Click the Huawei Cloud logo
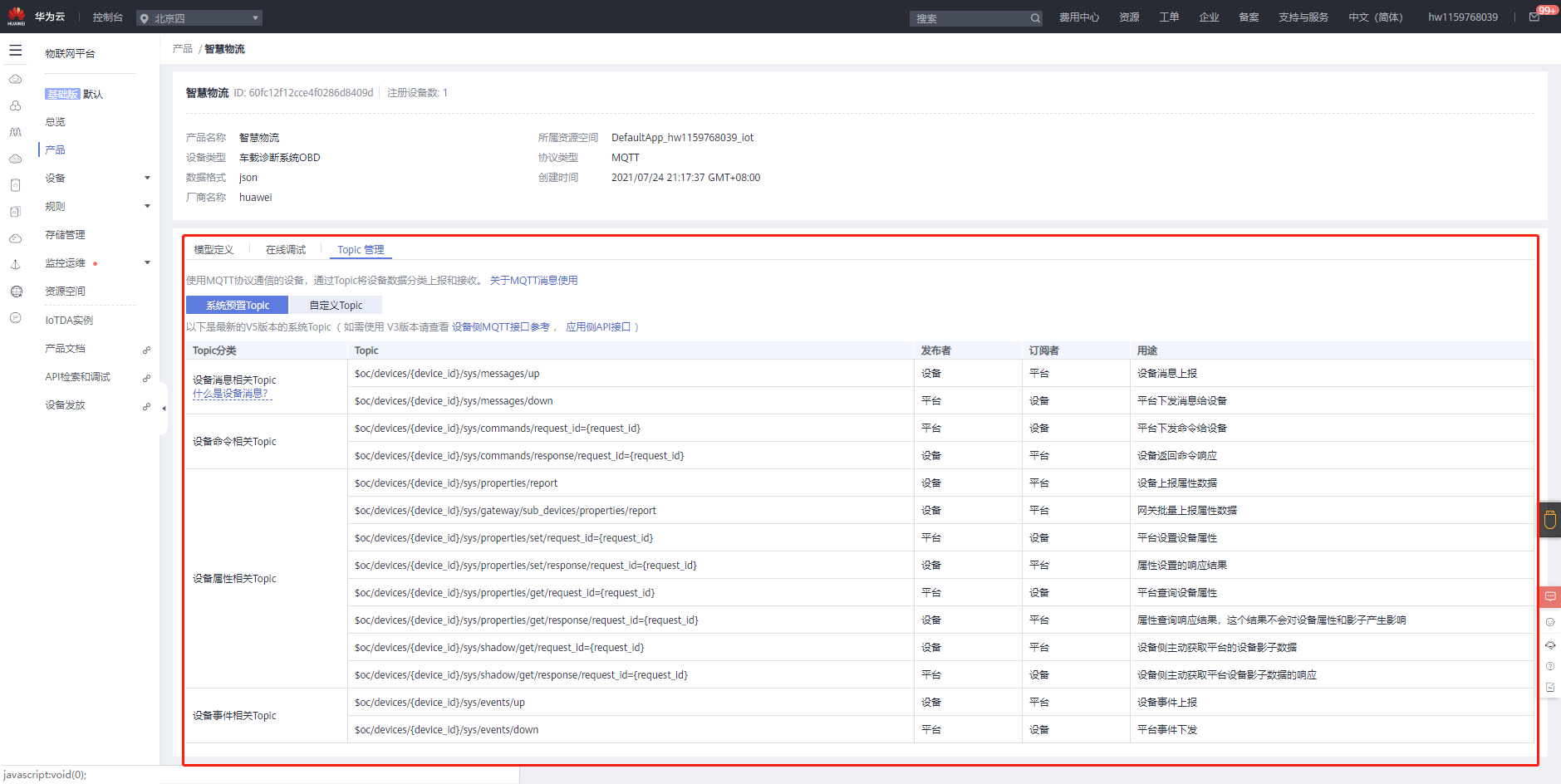 click(17, 17)
